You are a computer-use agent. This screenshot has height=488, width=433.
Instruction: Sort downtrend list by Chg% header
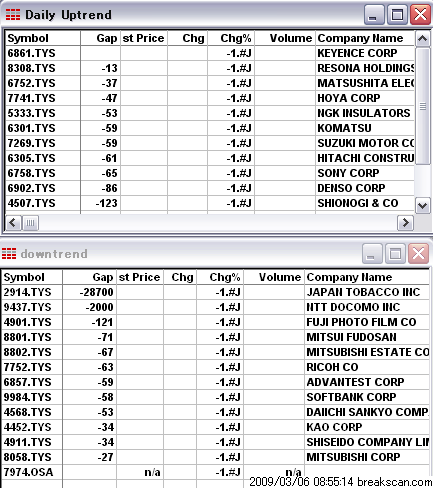click(x=220, y=277)
